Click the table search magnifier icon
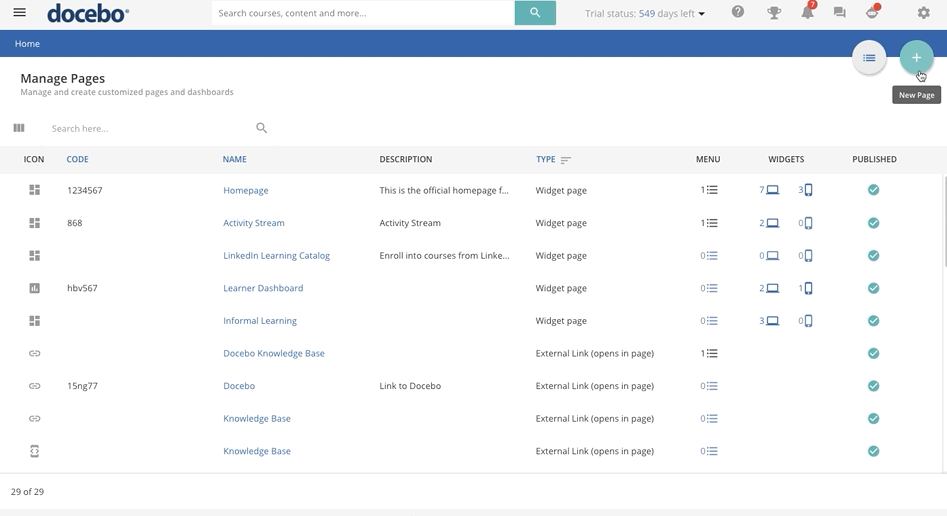 coord(262,127)
